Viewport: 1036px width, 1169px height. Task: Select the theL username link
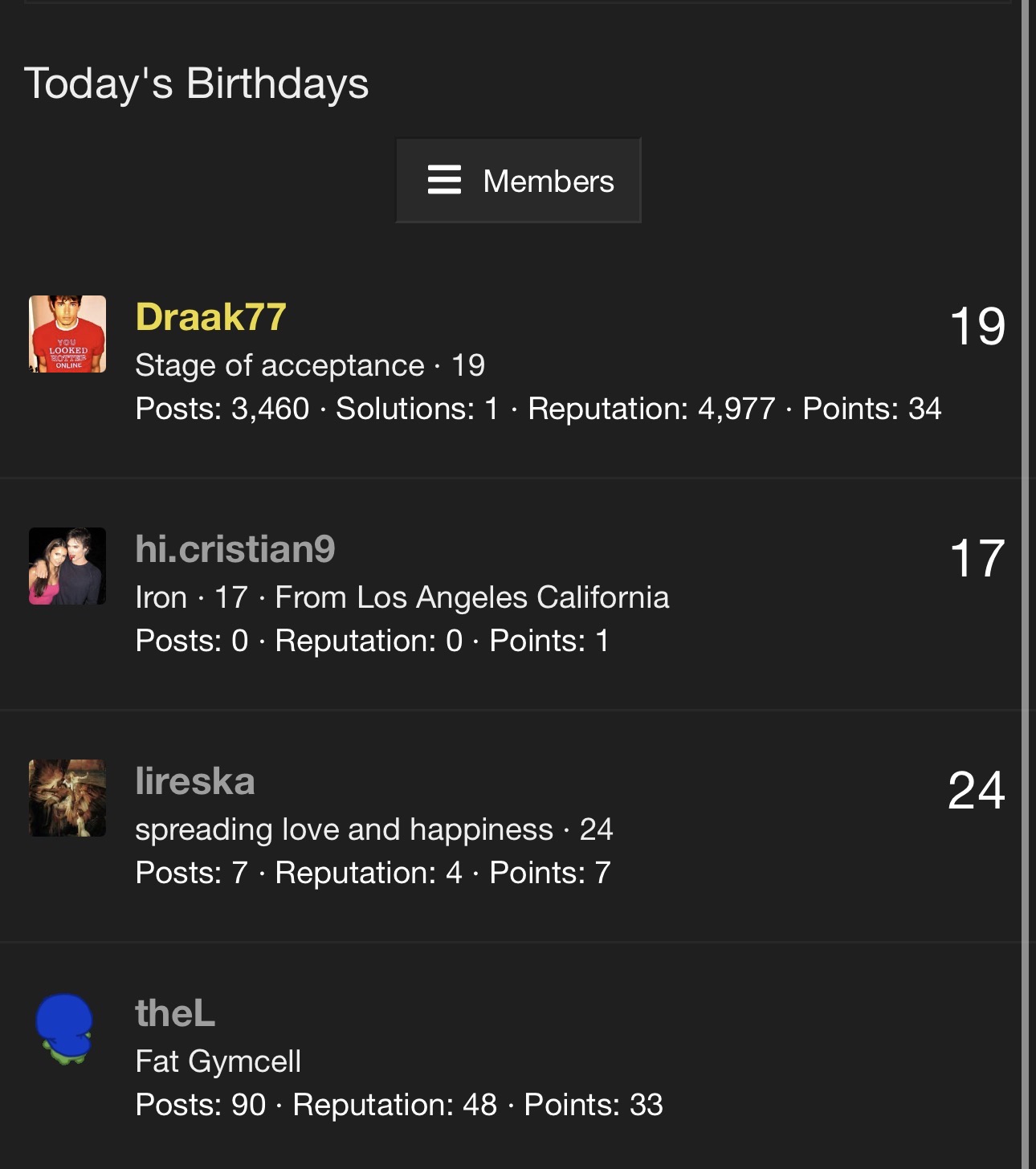175,1012
